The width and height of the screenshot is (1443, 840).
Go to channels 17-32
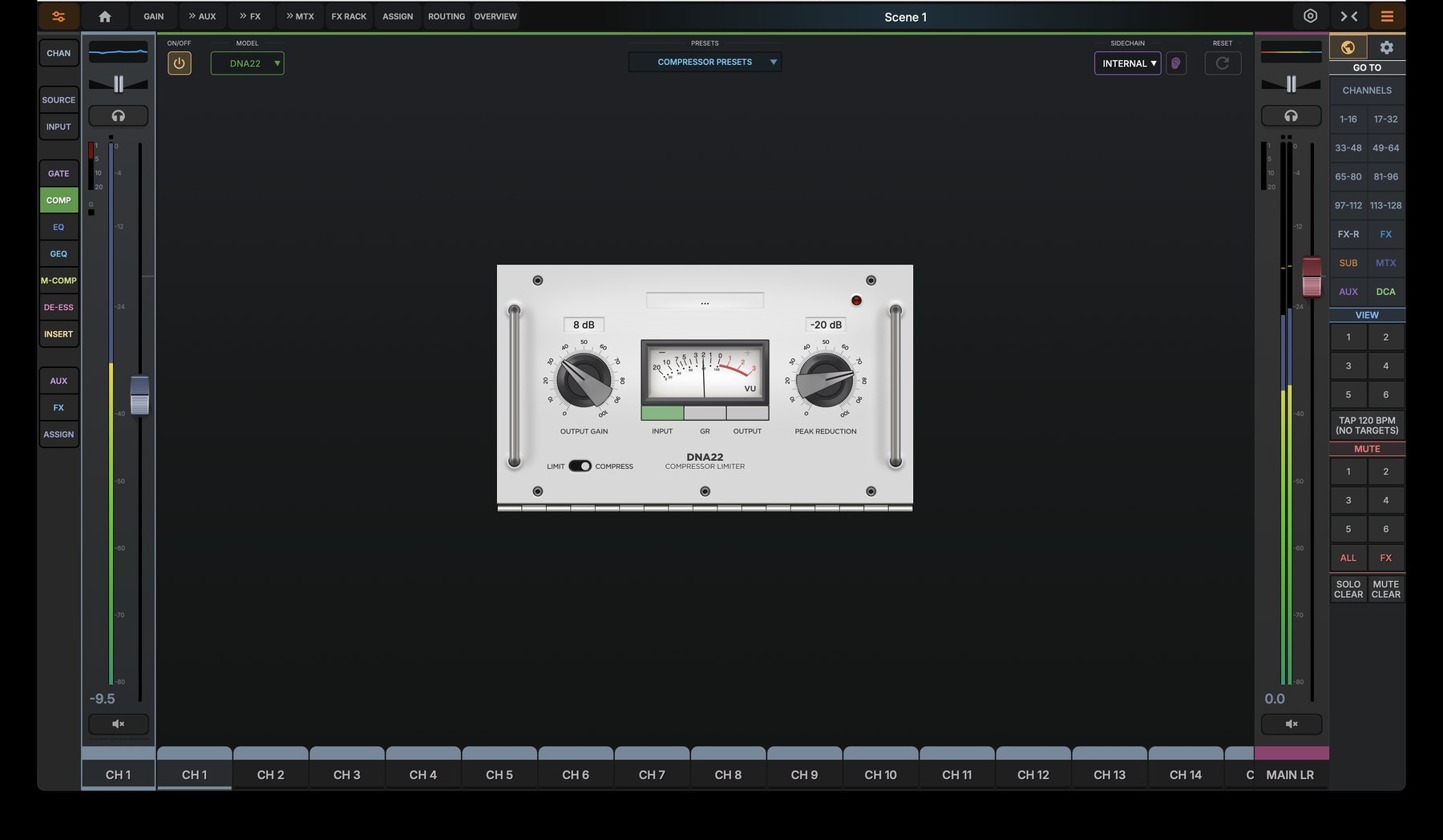(x=1386, y=119)
